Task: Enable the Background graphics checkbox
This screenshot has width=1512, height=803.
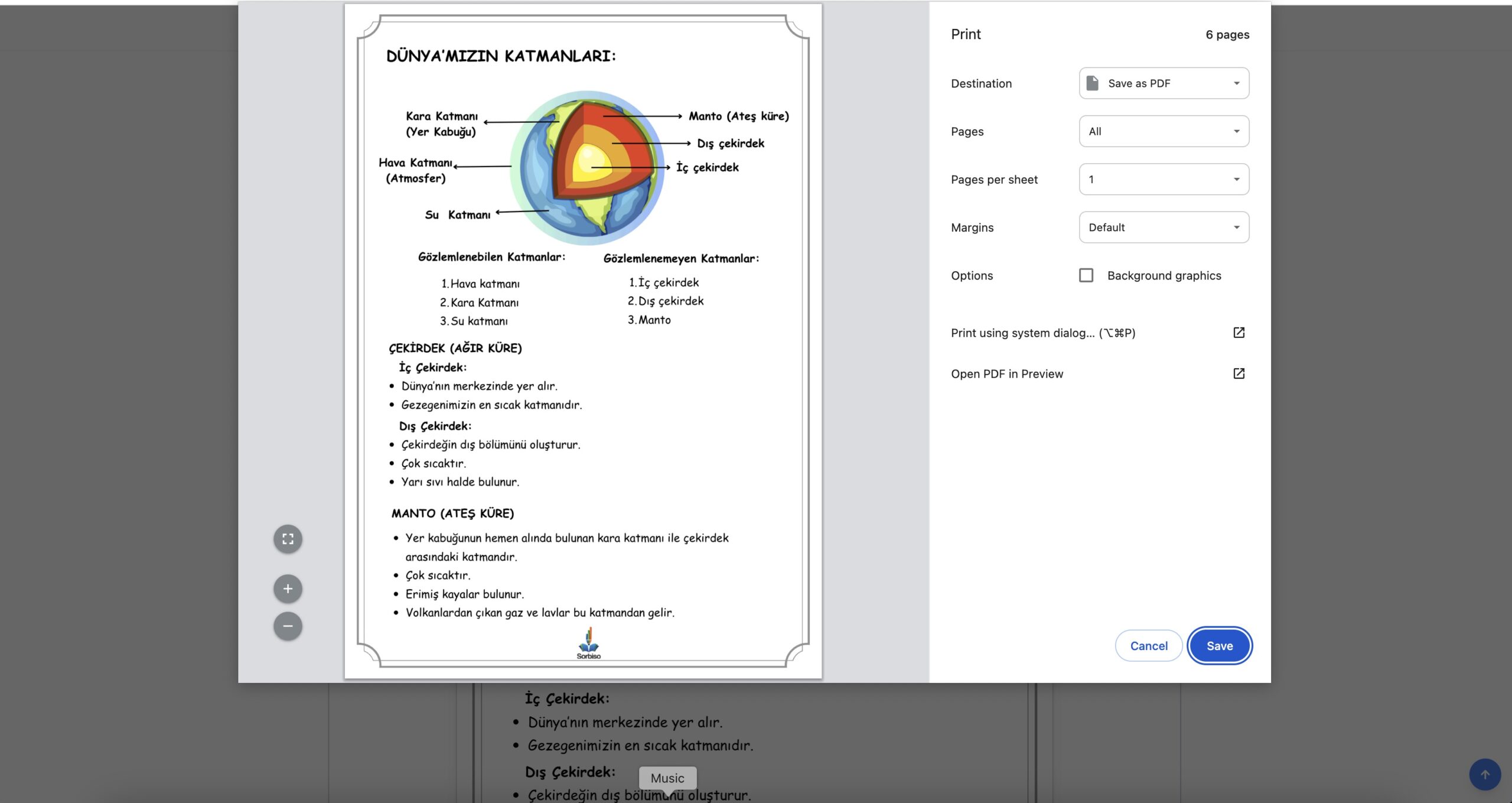Action: 1086,275
